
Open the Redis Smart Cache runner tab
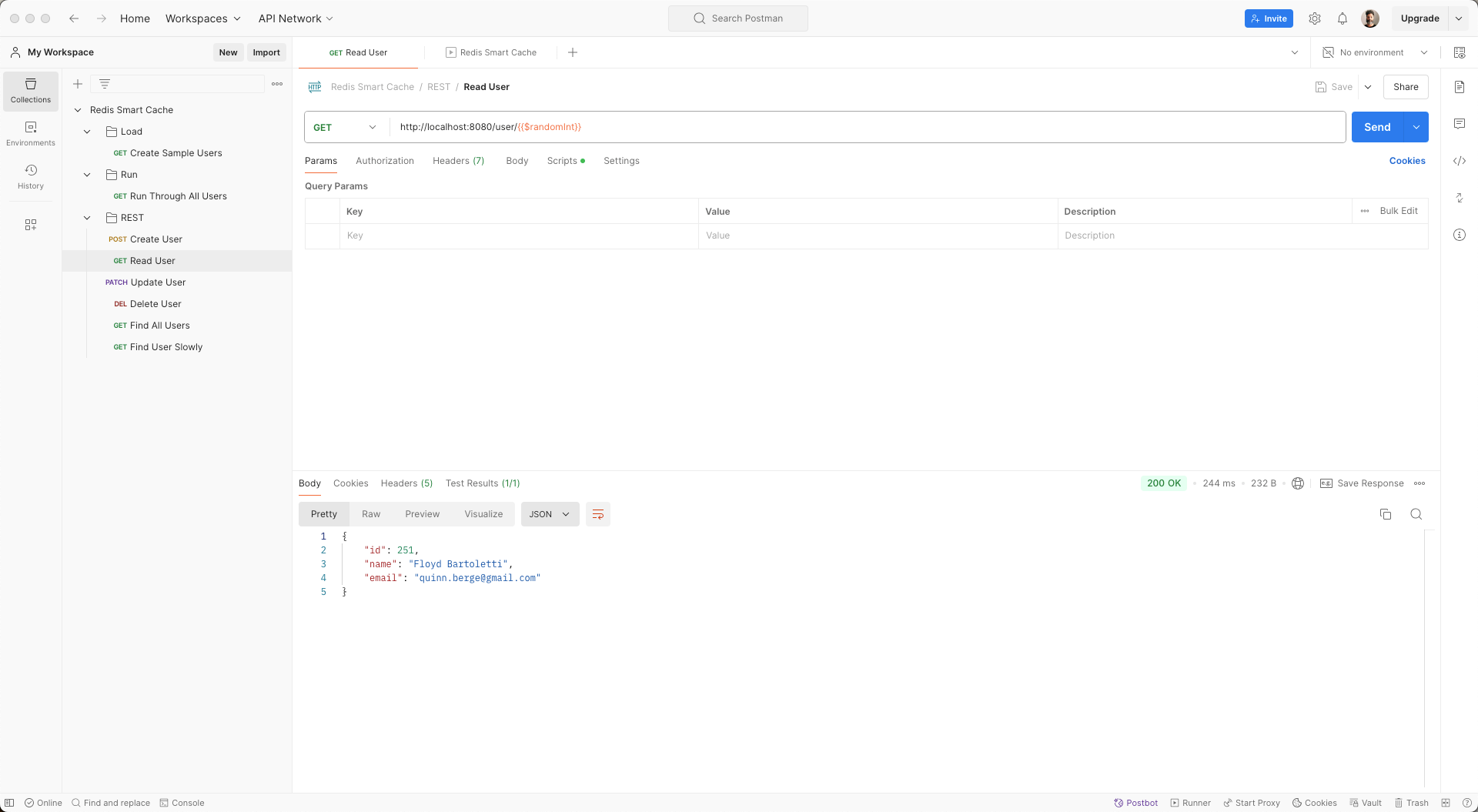coord(491,52)
